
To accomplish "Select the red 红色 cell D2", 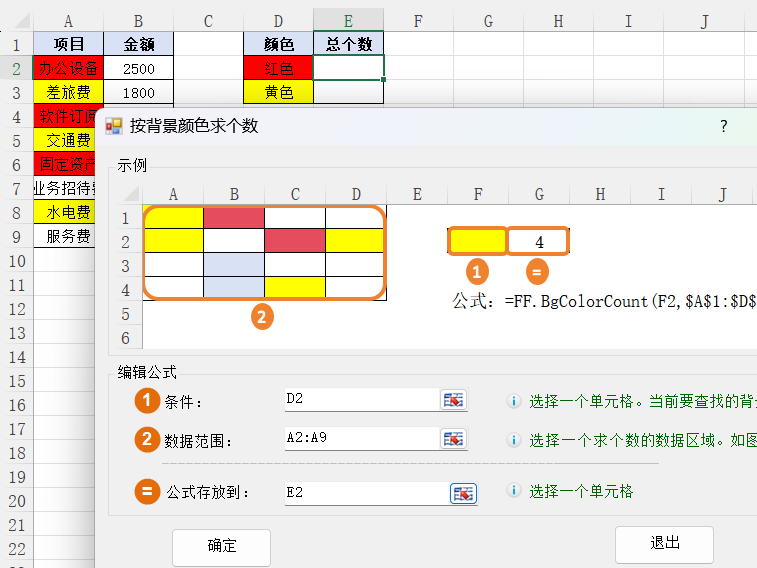I will tap(278, 68).
